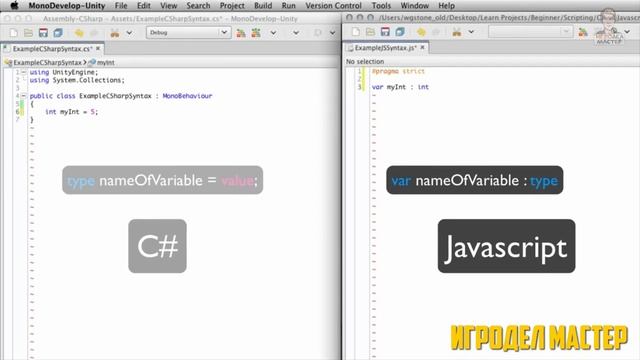Image resolution: width=640 pixels, height=360 pixels.
Task: Open Search menu
Action: 198,6
